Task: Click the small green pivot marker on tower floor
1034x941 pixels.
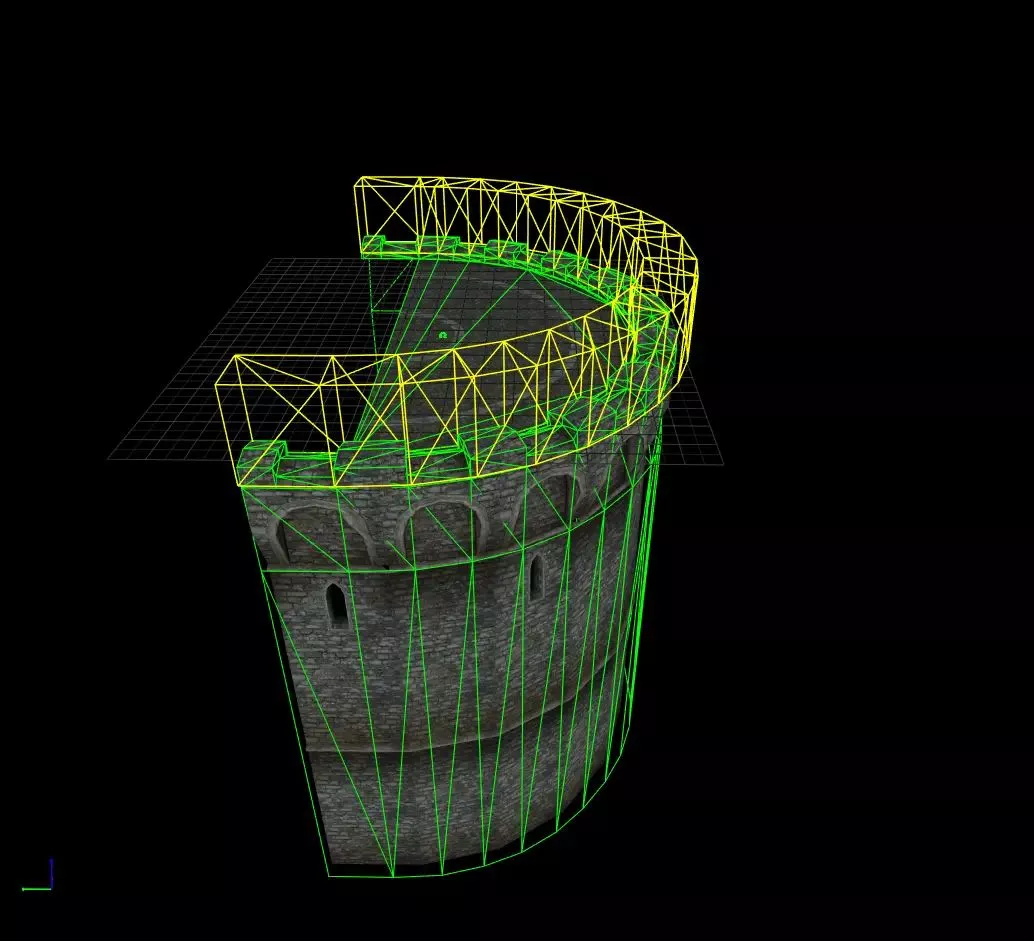Action: click(443, 335)
